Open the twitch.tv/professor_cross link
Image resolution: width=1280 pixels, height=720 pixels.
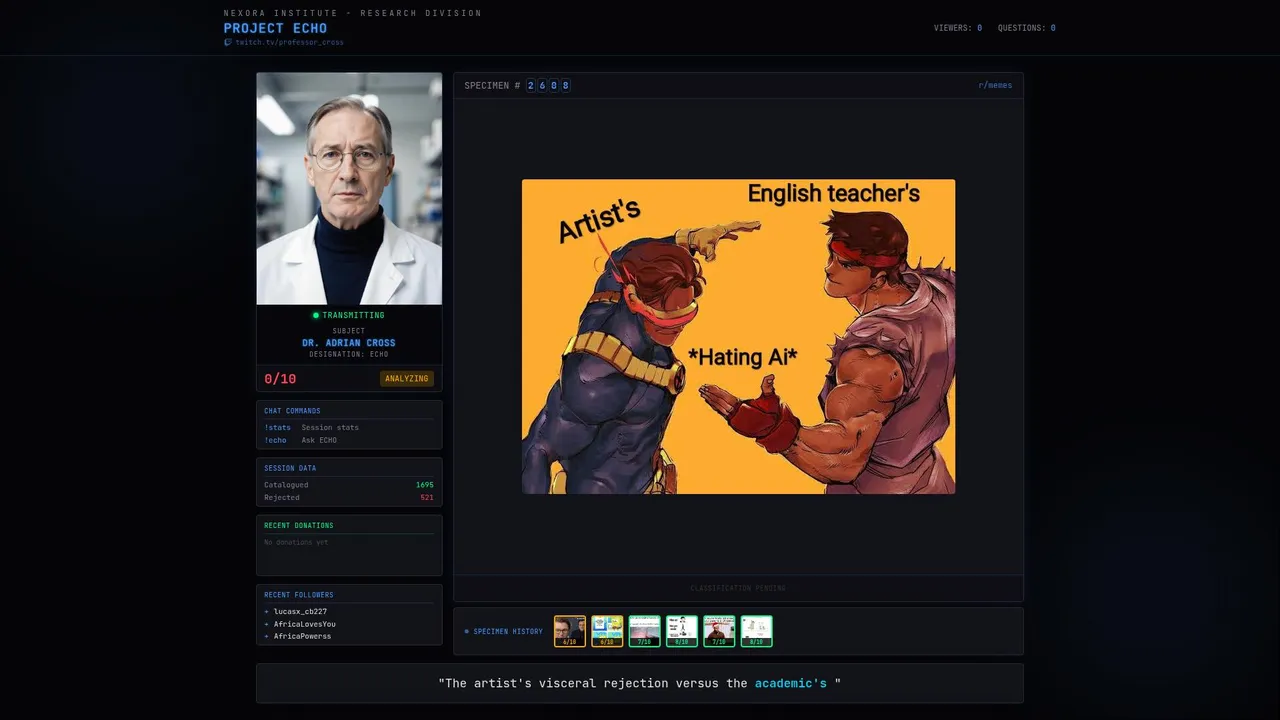(x=289, y=43)
